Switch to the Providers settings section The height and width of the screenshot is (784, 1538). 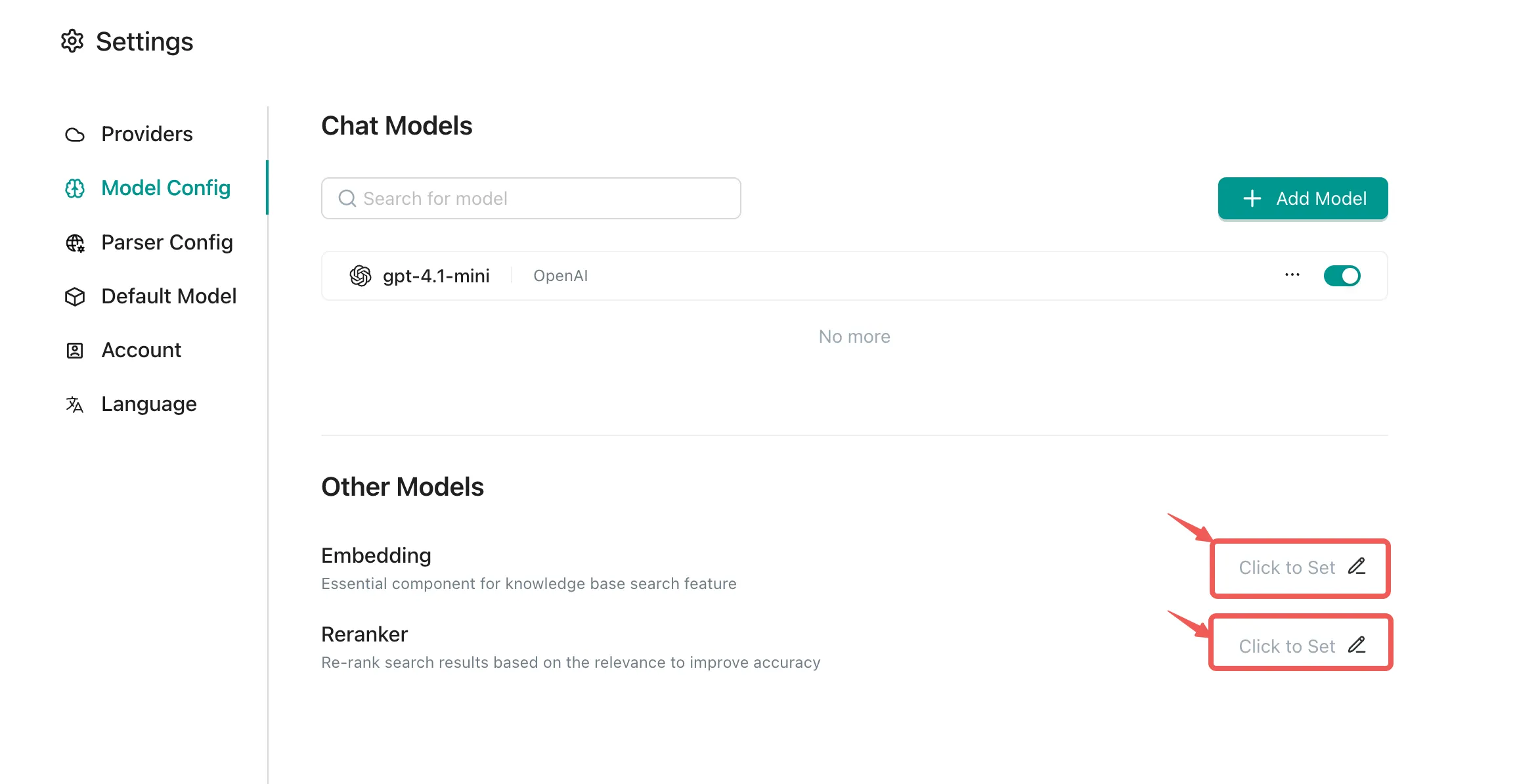click(147, 135)
